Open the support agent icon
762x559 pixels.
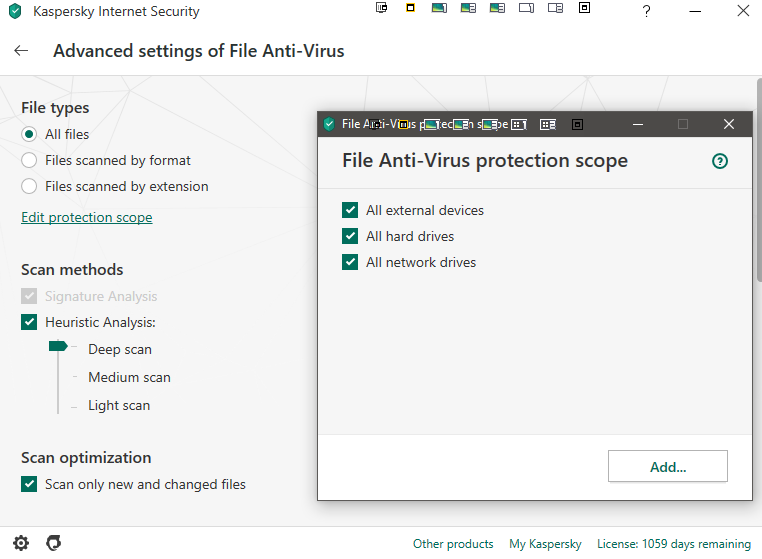[x=54, y=543]
